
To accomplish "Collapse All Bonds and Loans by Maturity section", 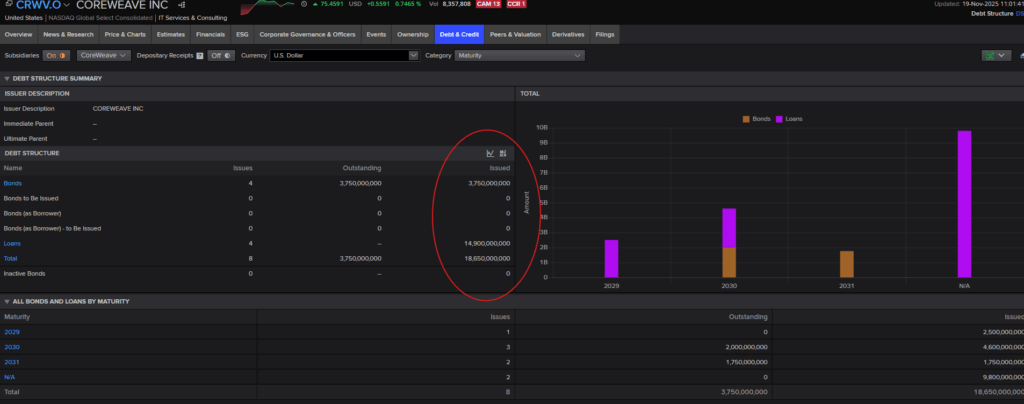I will (x=7, y=302).
